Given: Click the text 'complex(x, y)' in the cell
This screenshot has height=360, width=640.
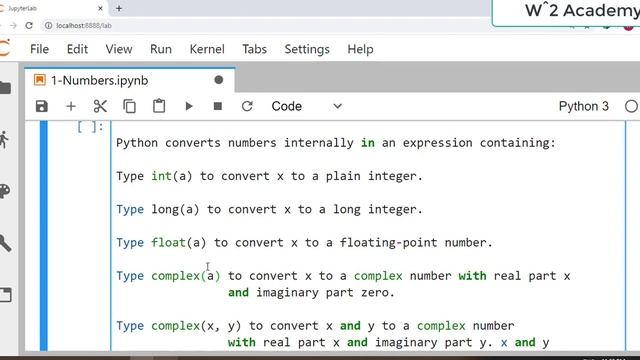Looking at the screenshot, I should tap(196, 326).
